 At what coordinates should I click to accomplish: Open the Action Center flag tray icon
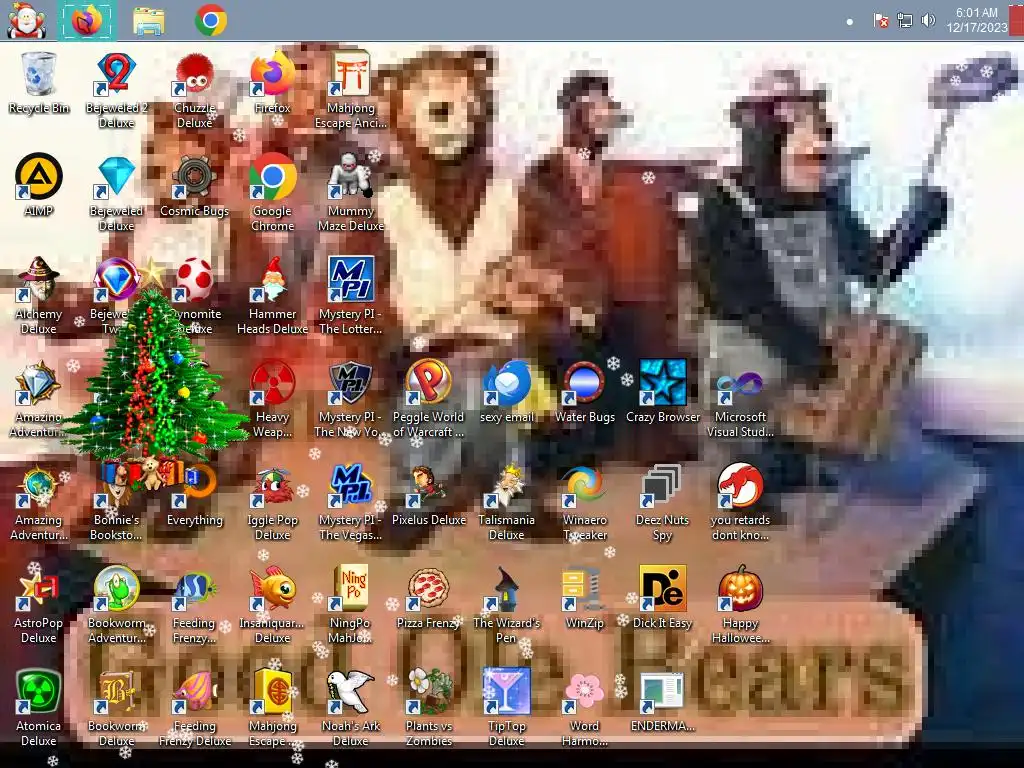point(881,20)
